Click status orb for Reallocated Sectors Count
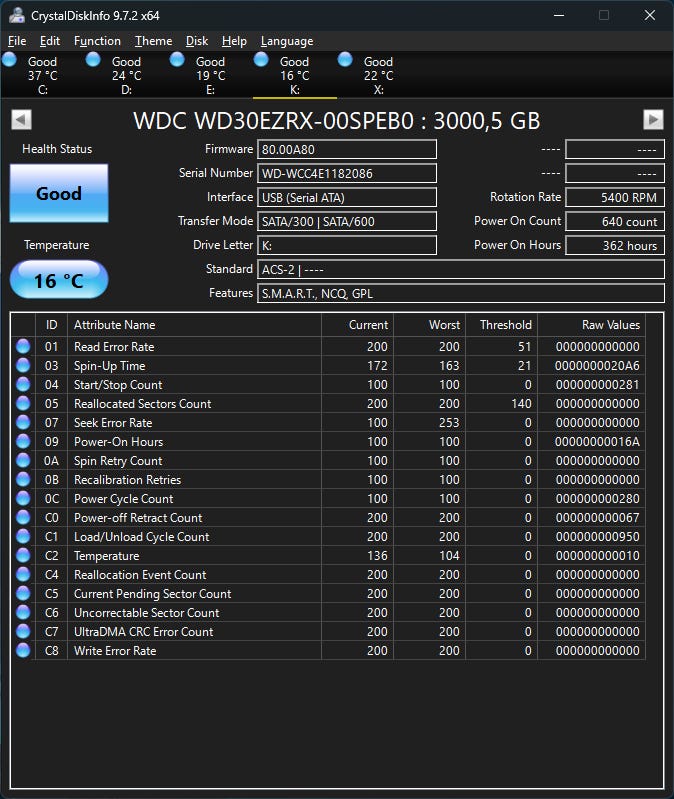The height and width of the screenshot is (799, 674). coord(23,403)
